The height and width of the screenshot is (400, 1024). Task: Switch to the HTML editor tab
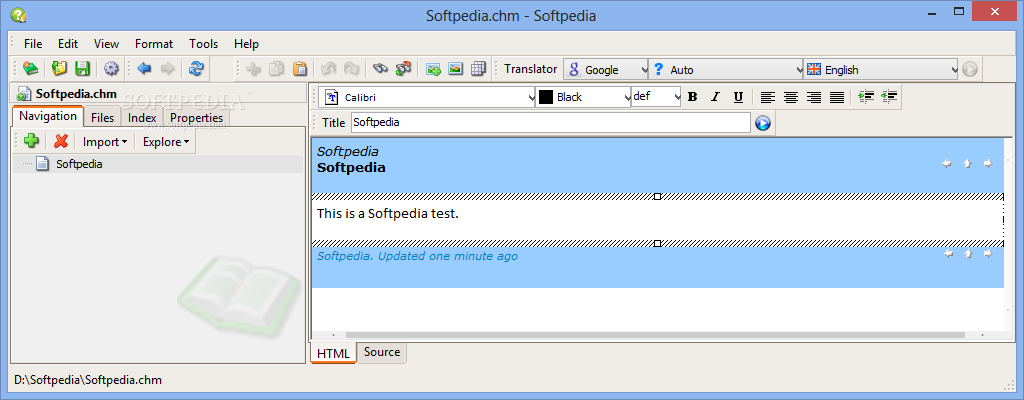click(333, 353)
